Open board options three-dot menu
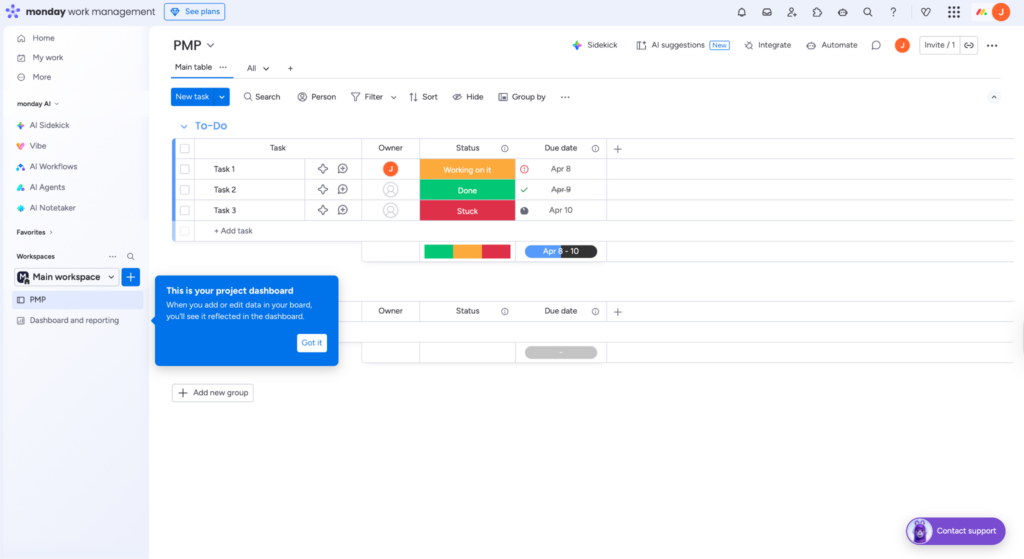The width and height of the screenshot is (1024, 559). pyautogui.click(x=992, y=45)
